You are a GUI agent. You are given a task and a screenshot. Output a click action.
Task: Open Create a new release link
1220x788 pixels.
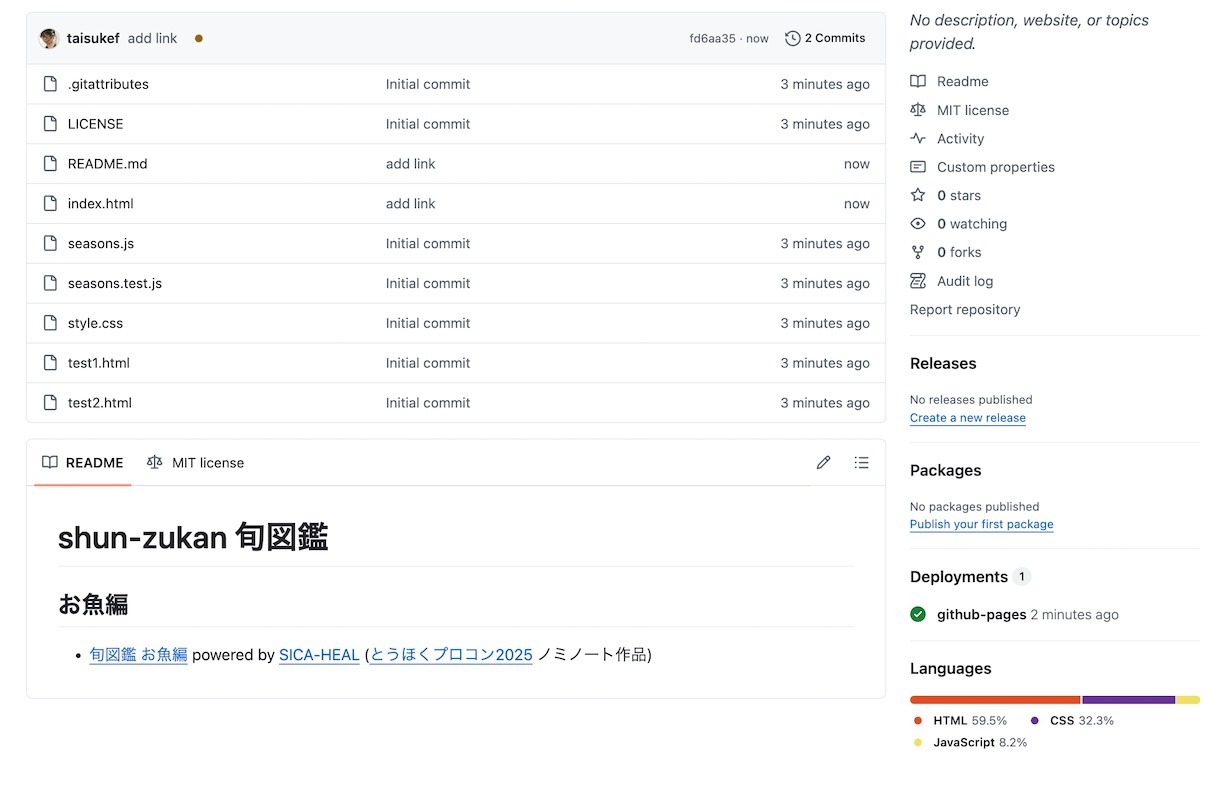click(x=967, y=418)
